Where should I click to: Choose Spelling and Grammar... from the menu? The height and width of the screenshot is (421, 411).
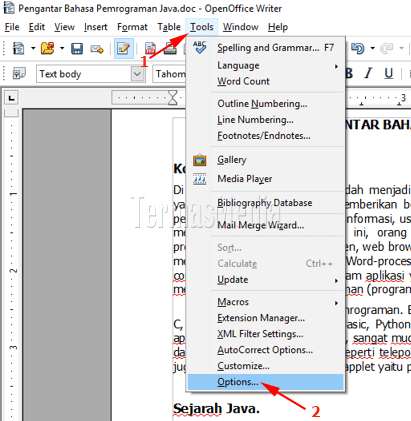click(x=266, y=48)
